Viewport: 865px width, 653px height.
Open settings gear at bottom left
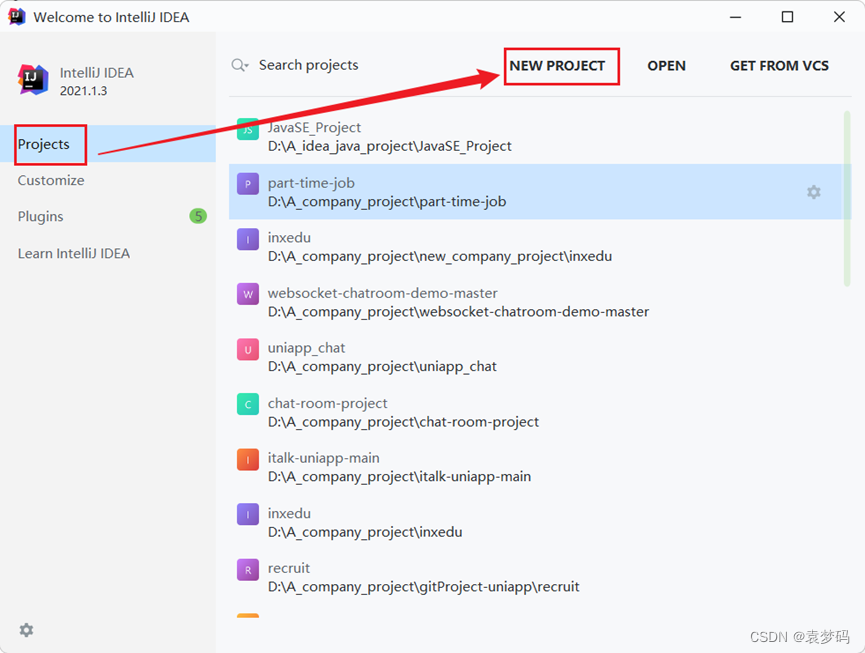pos(26,630)
